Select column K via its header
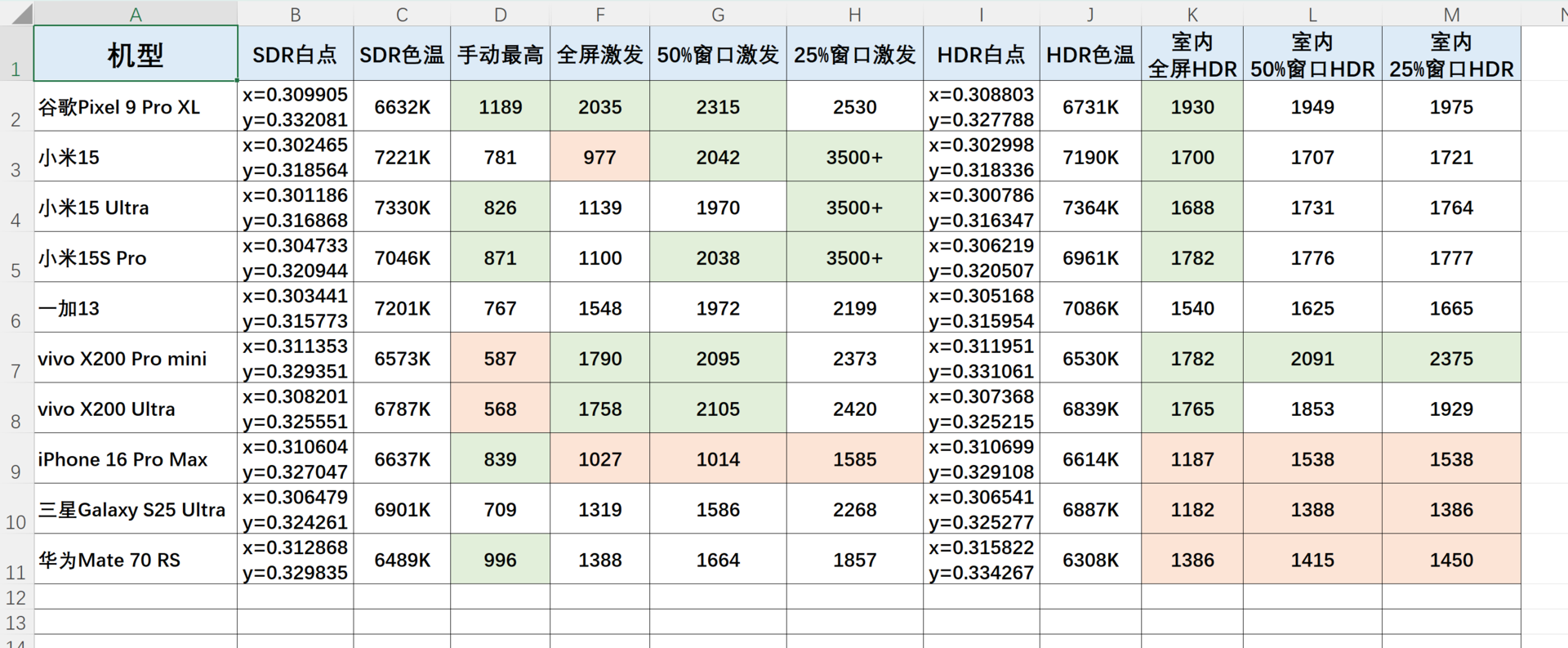 (x=1192, y=13)
